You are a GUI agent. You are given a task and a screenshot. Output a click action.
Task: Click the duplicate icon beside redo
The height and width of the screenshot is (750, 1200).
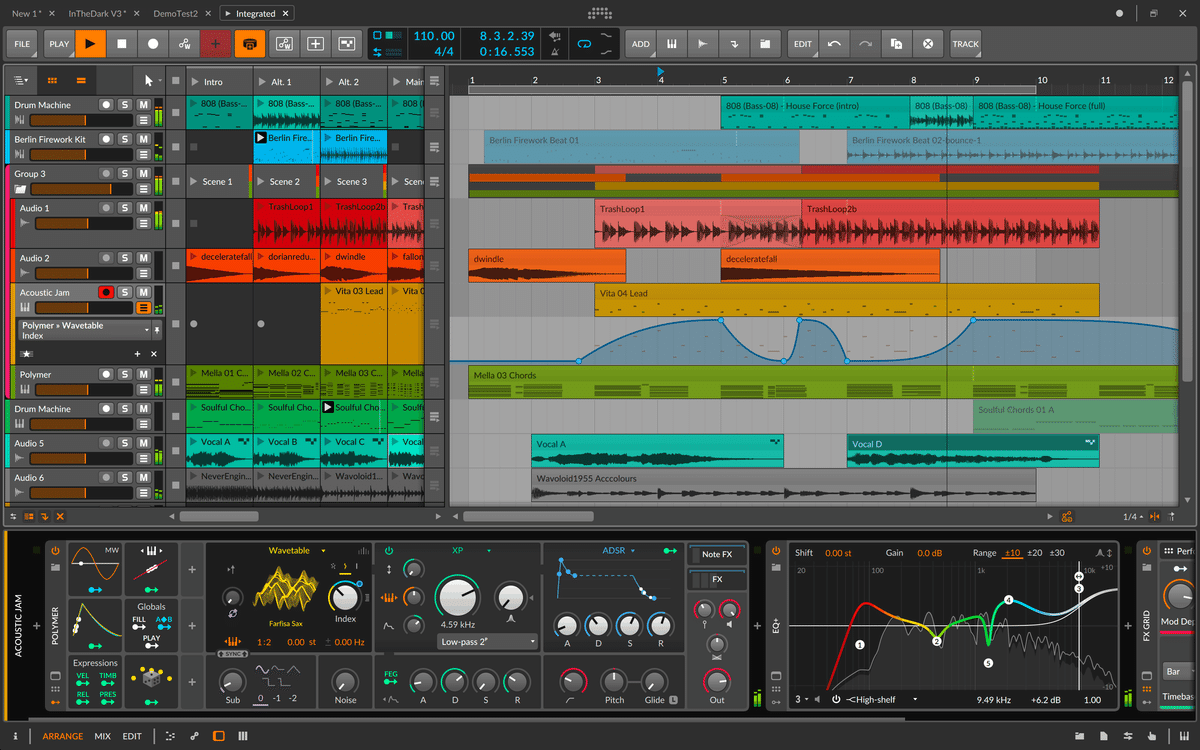pyautogui.click(x=897, y=44)
